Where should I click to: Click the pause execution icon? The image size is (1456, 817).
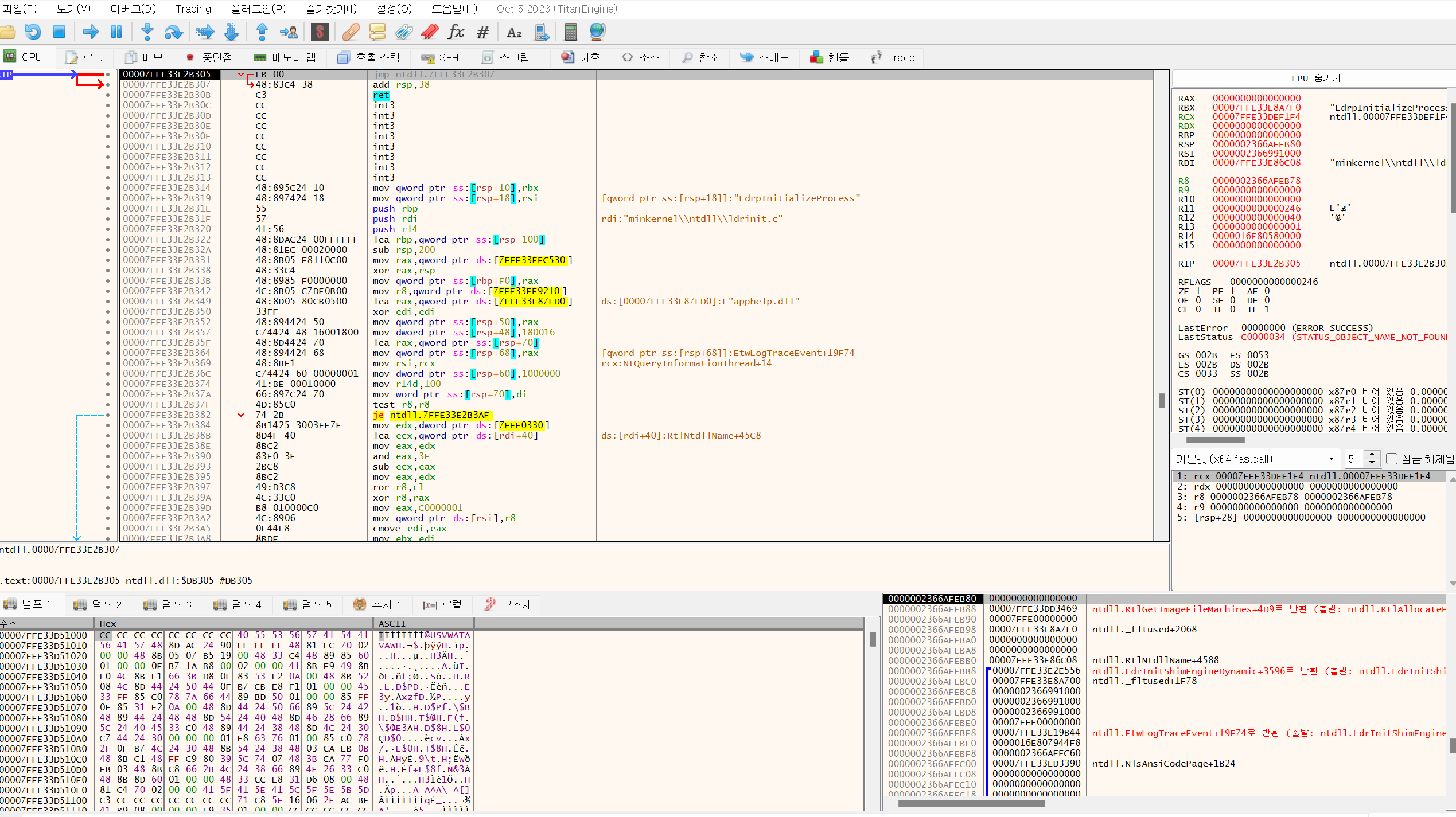click(x=116, y=32)
